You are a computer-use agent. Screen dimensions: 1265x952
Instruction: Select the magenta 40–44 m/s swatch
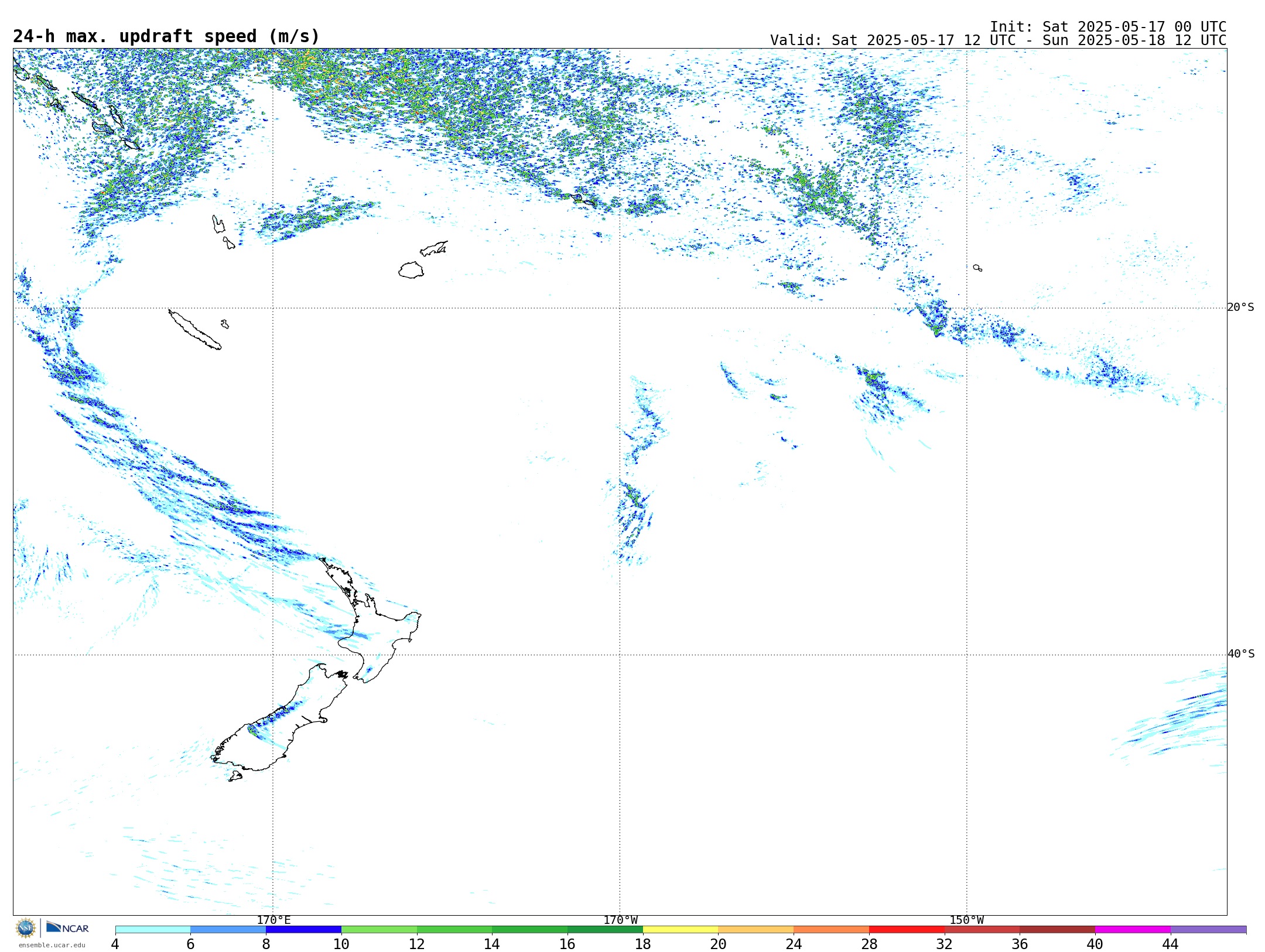click(x=1133, y=930)
